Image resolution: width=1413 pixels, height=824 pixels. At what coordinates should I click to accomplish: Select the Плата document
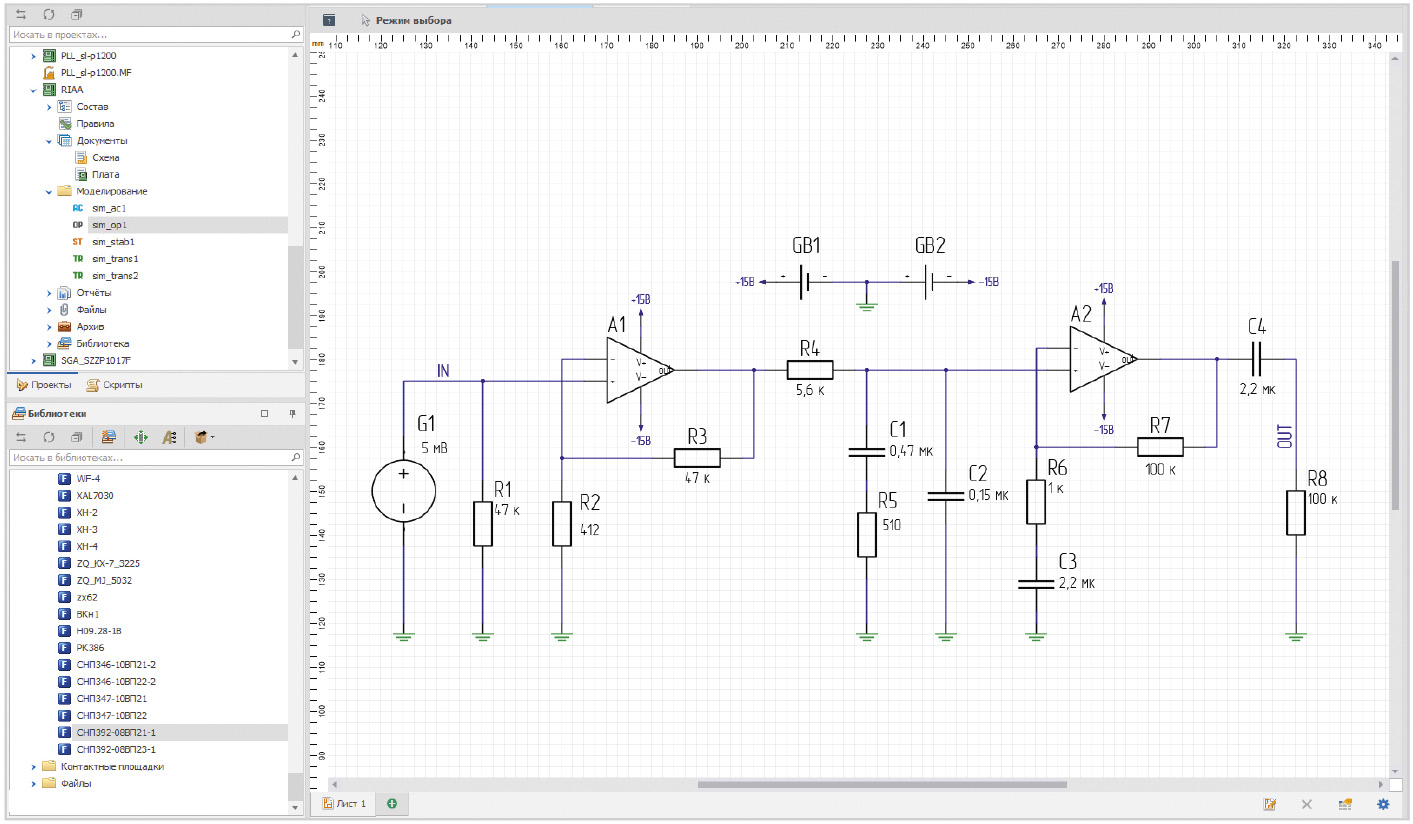105,174
